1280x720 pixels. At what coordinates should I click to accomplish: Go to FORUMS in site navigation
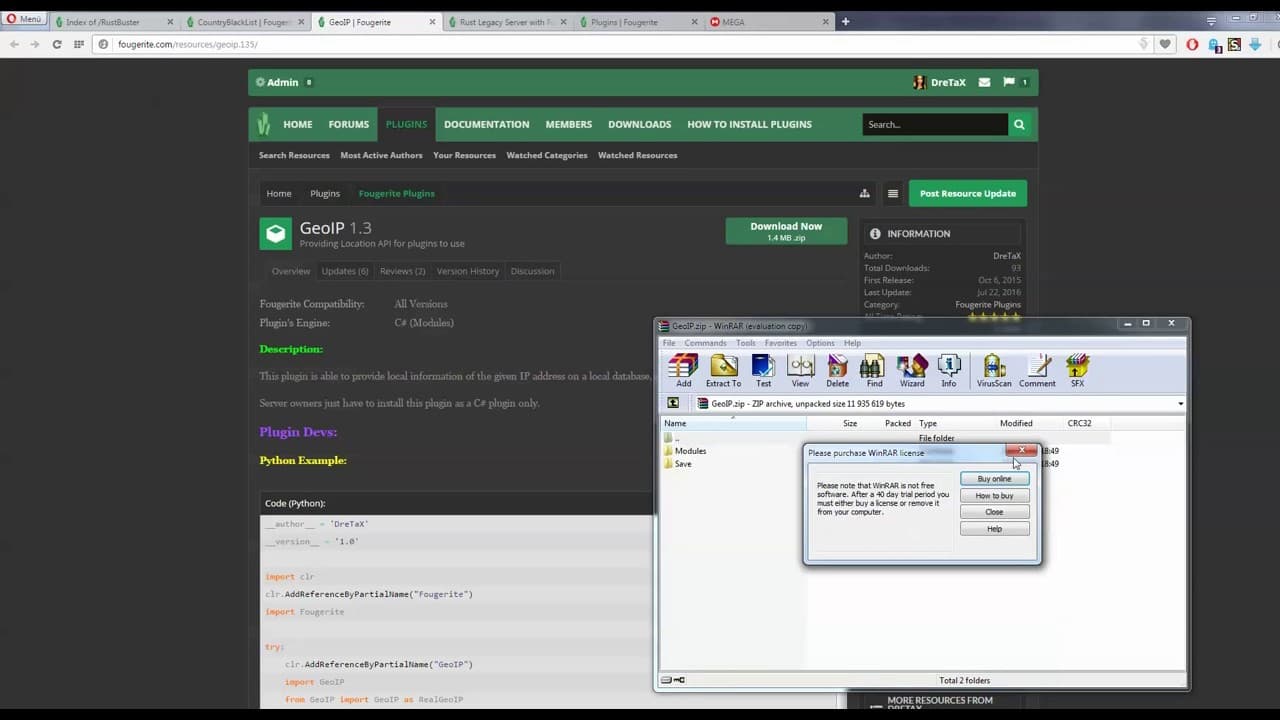pos(349,124)
